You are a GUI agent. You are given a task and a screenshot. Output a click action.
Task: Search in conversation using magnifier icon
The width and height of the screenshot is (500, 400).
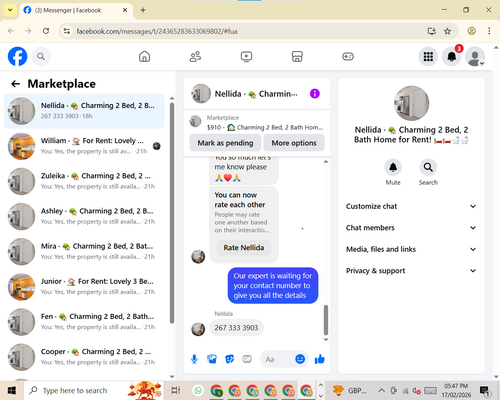point(428,167)
